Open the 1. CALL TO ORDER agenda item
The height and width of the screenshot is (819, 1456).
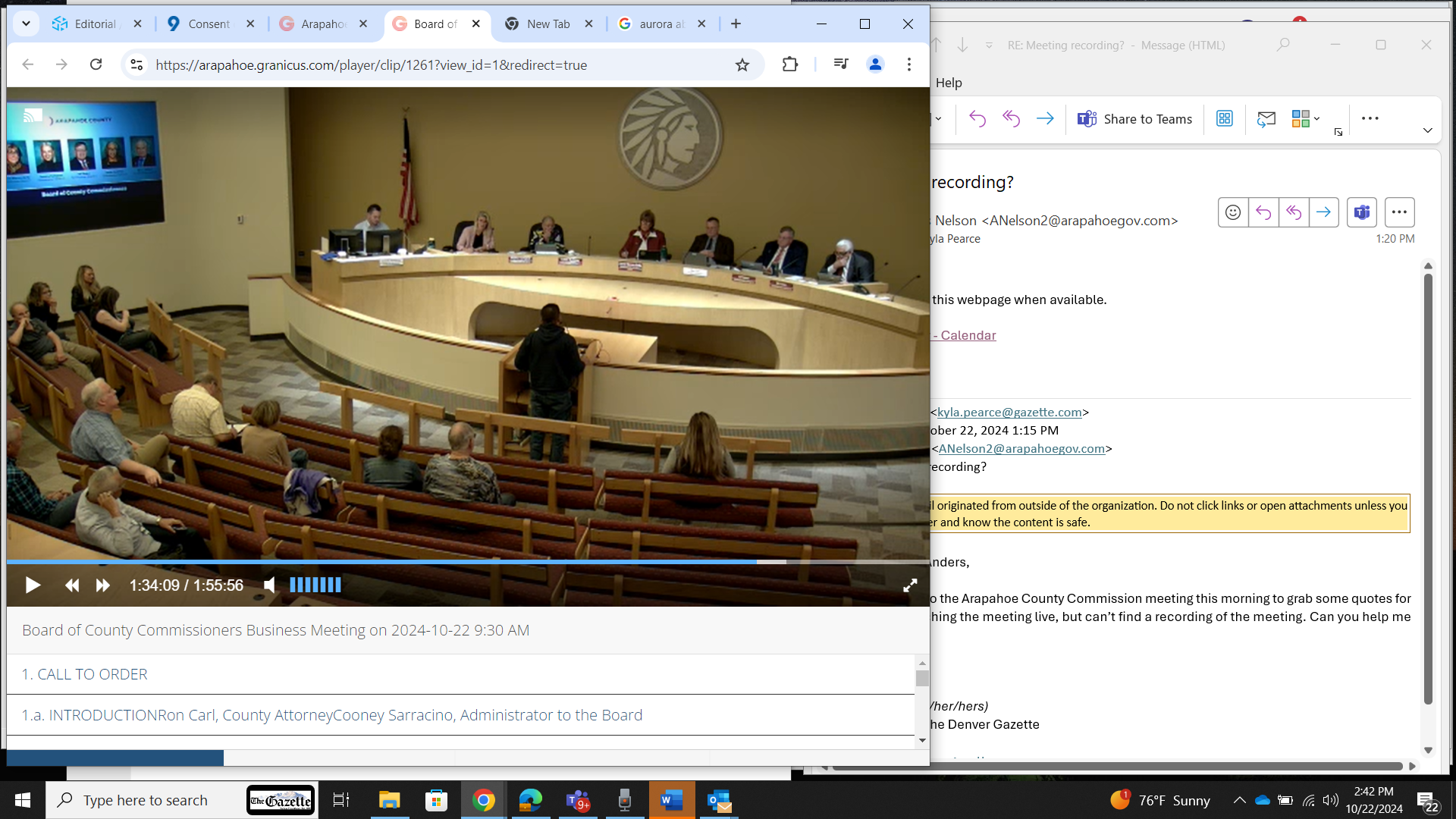pos(84,674)
